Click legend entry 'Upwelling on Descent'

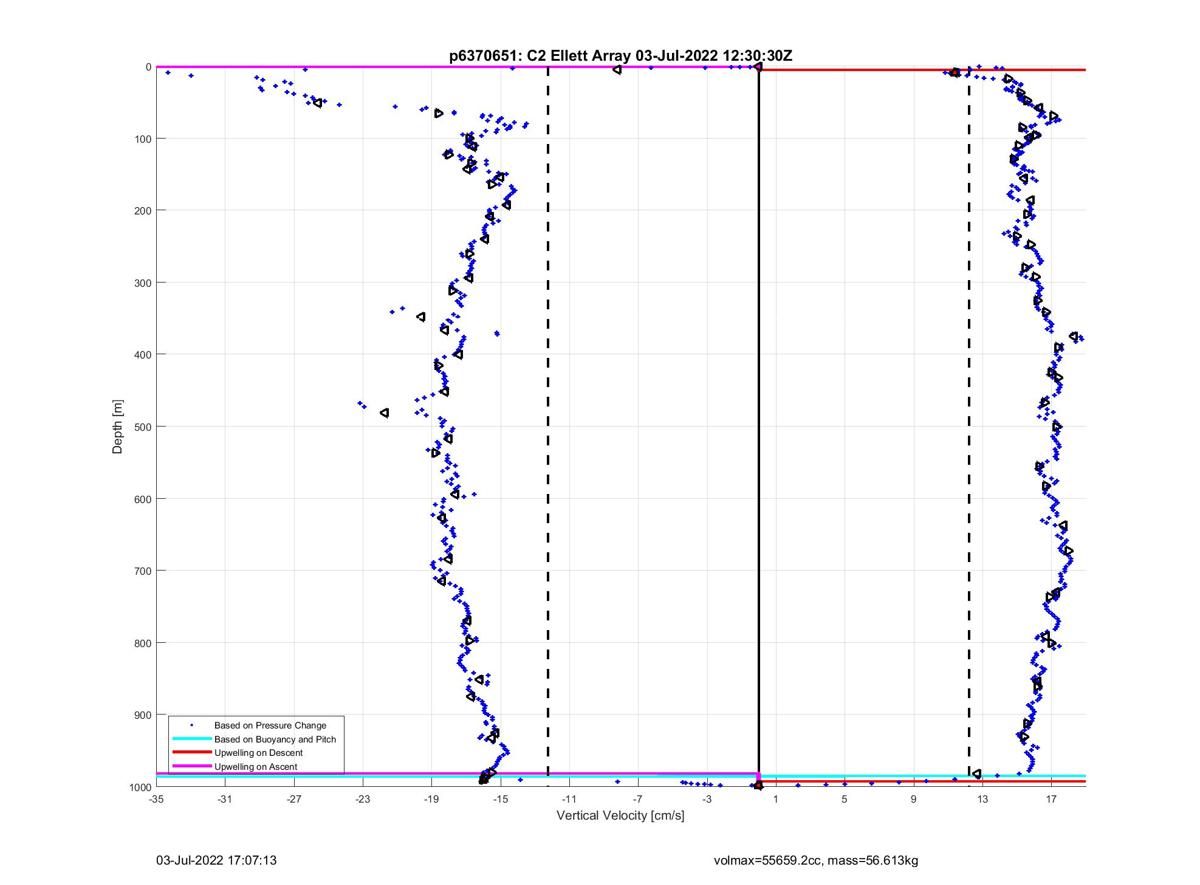(258, 753)
